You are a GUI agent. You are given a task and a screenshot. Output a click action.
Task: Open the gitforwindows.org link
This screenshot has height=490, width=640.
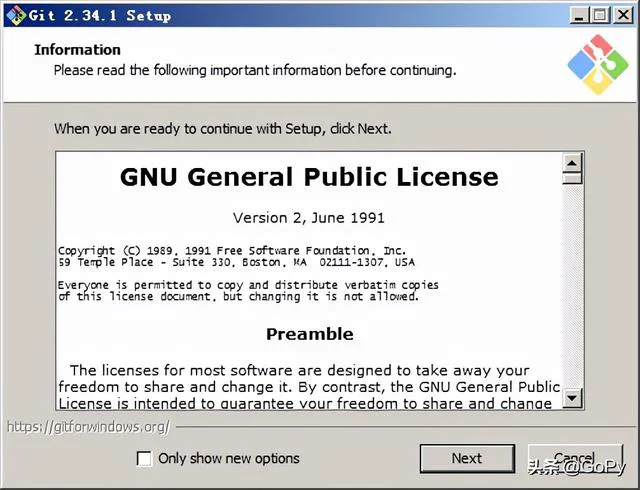click(88, 427)
